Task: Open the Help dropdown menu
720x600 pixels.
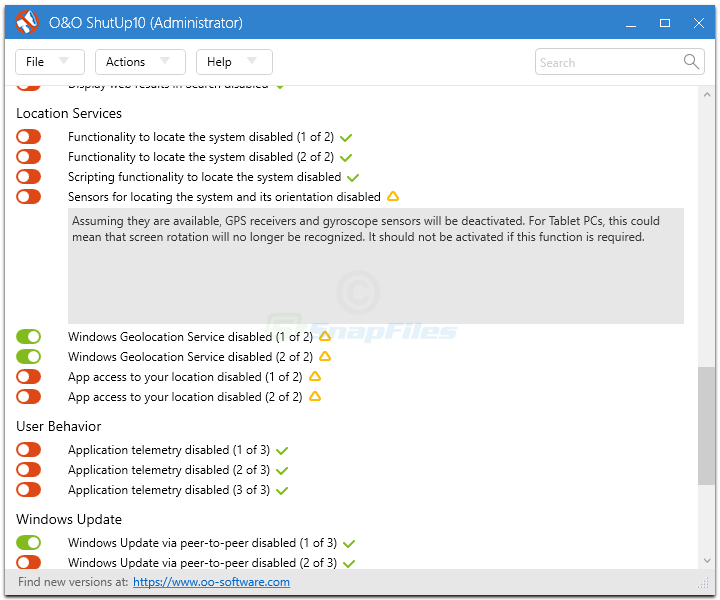Action: pyautogui.click(x=233, y=62)
